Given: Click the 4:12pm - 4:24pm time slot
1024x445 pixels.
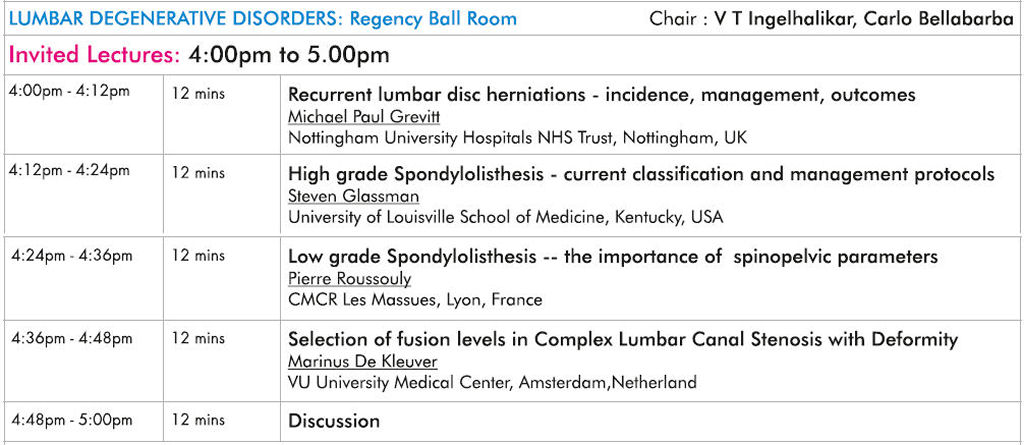Looking at the screenshot, I should [x=69, y=171].
